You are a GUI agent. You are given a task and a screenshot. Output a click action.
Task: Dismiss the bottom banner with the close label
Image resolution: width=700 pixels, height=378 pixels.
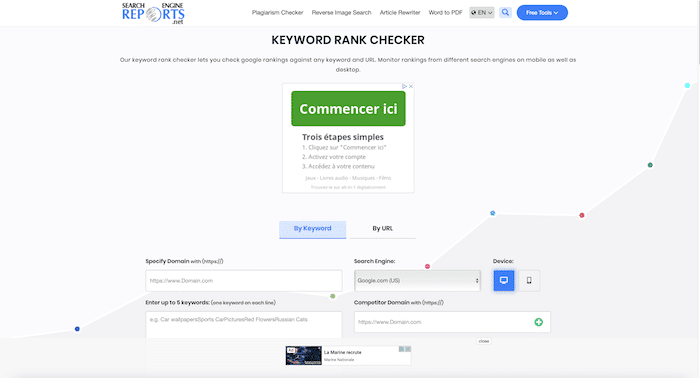(x=483, y=341)
